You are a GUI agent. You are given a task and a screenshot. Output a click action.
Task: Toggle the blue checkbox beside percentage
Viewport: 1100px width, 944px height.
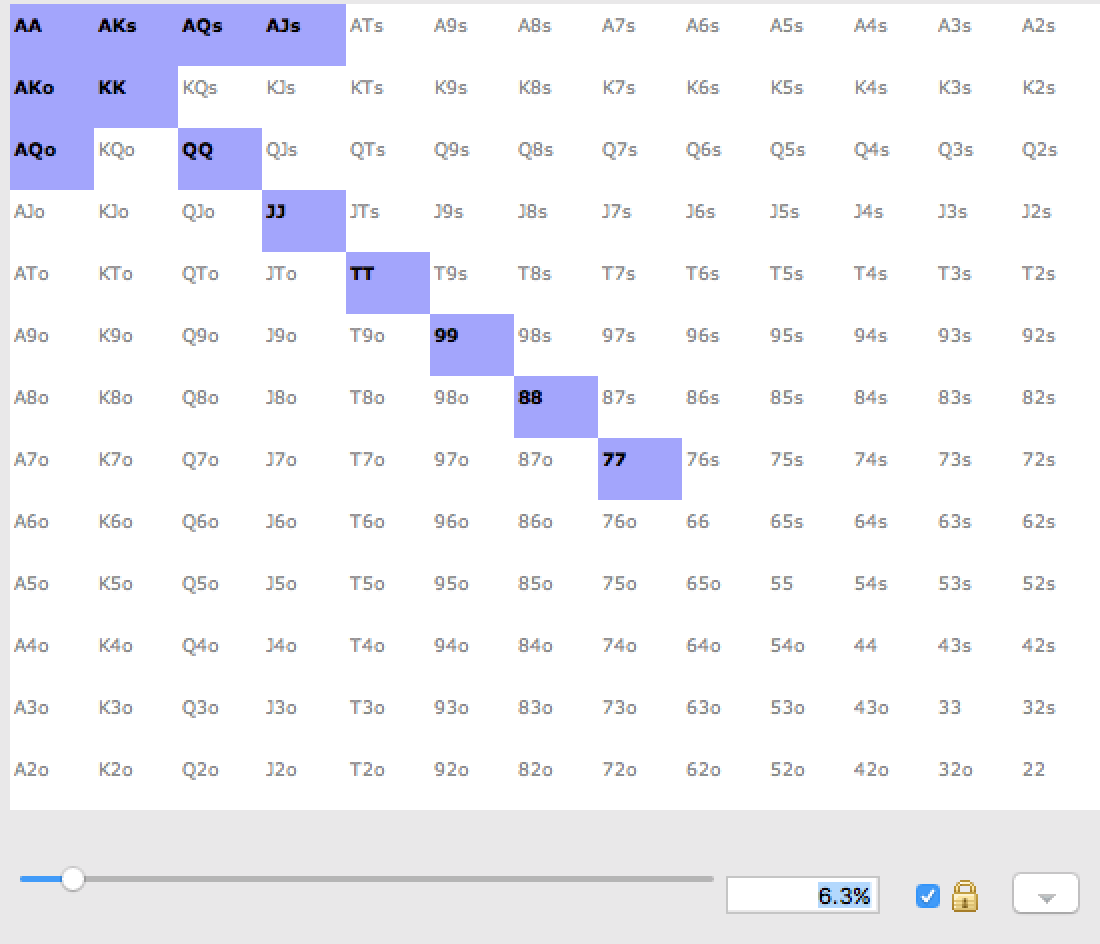927,896
